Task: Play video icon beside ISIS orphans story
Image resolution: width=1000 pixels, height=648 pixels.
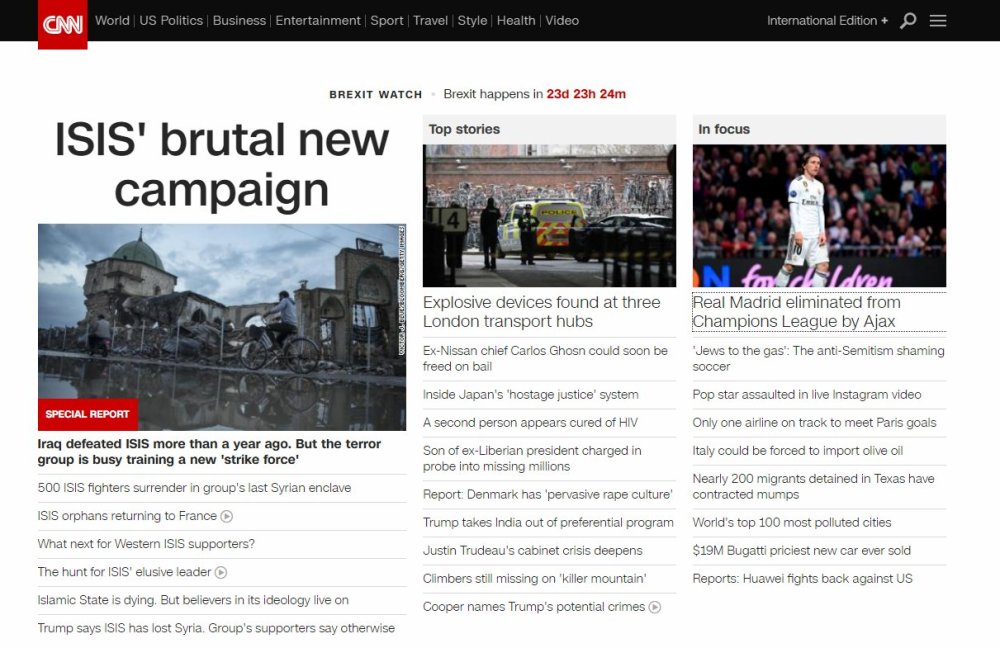Action: [226, 516]
